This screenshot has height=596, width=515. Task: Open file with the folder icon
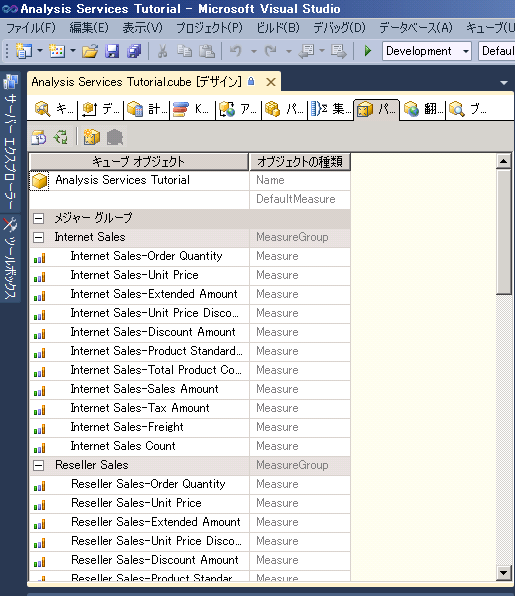pos(90,51)
